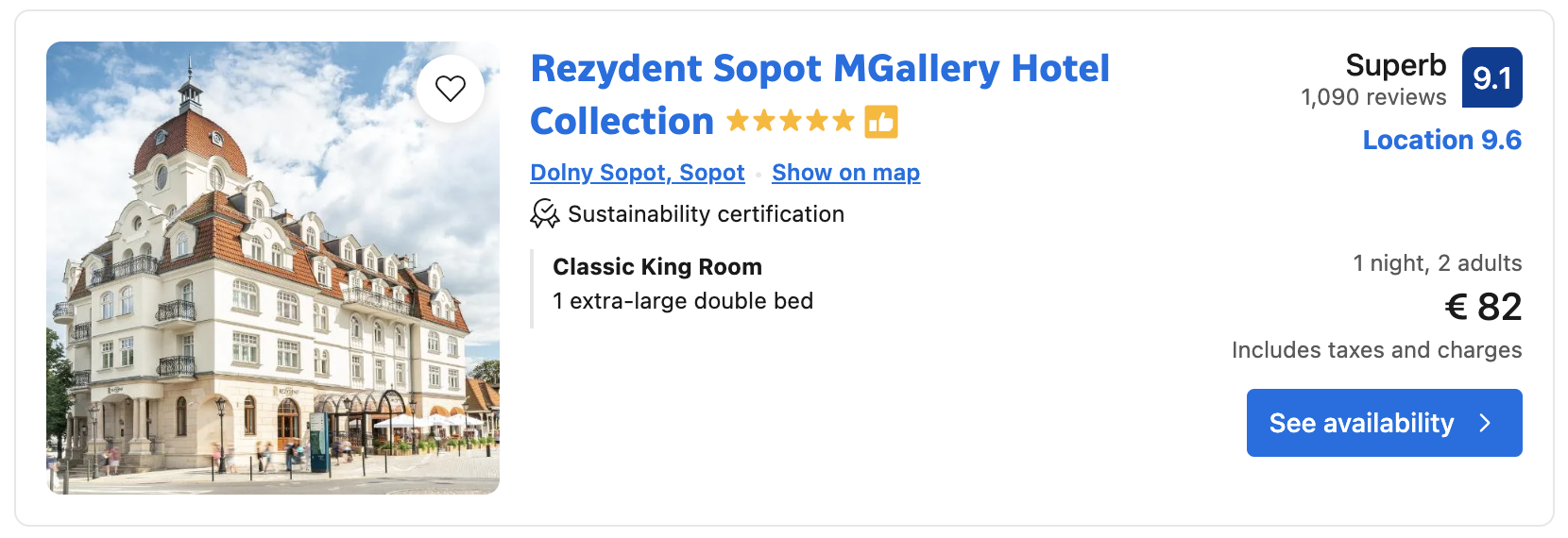Click the 1 extra-large double bed text
This screenshot has width=1568, height=538.
click(683, 301)
